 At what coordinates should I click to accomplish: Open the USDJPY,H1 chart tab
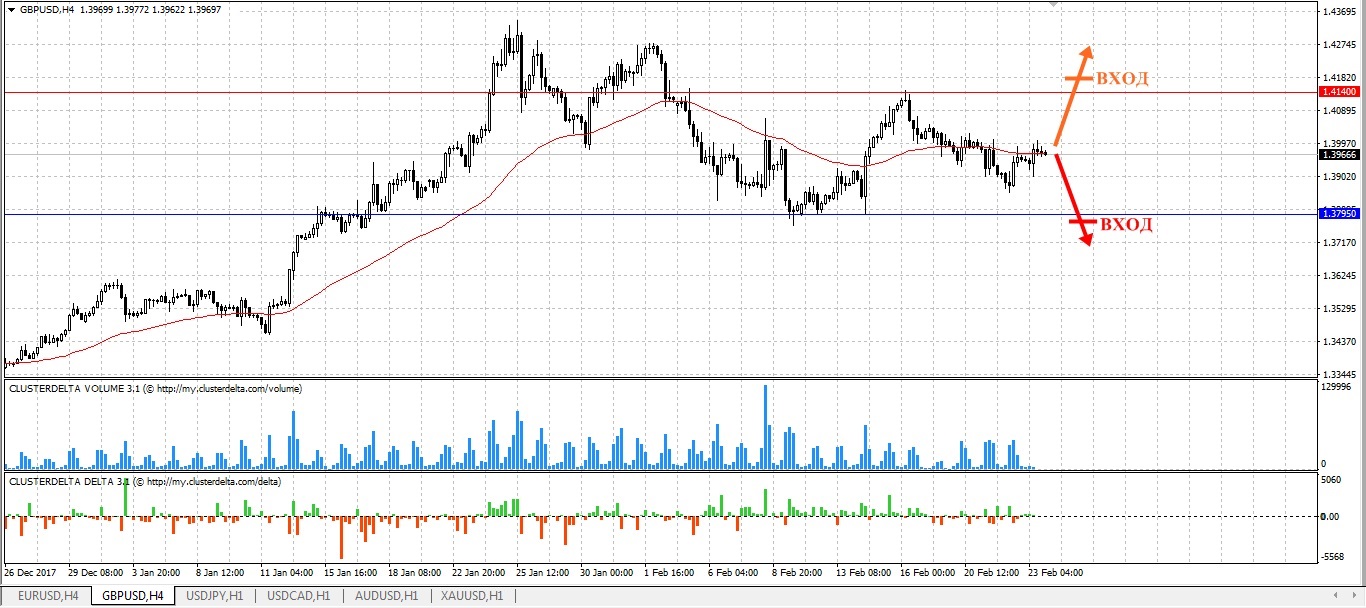pyautogui.click(x=216, y=596)
